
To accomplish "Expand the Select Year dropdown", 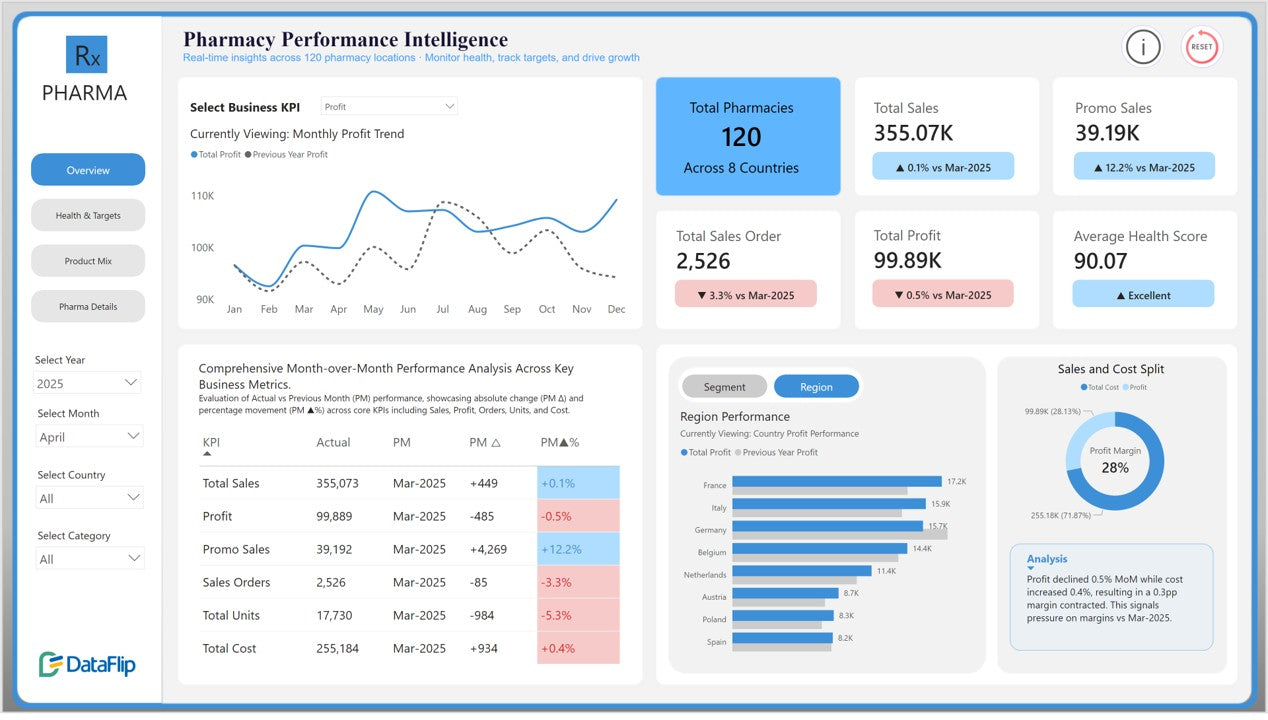I will point(88,383).
